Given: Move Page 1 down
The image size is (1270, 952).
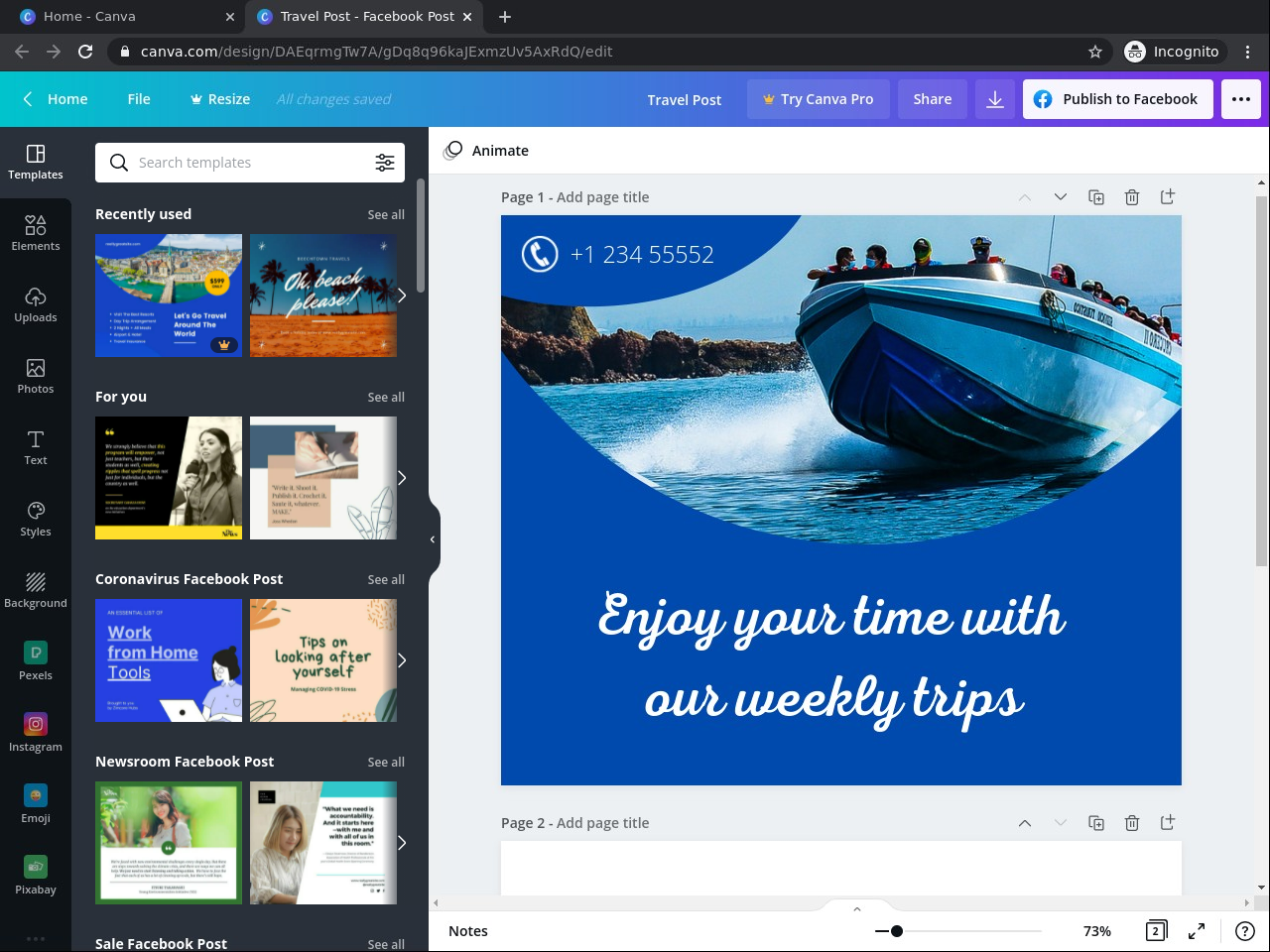Looking at the screenshot, I should point(1061,197).
